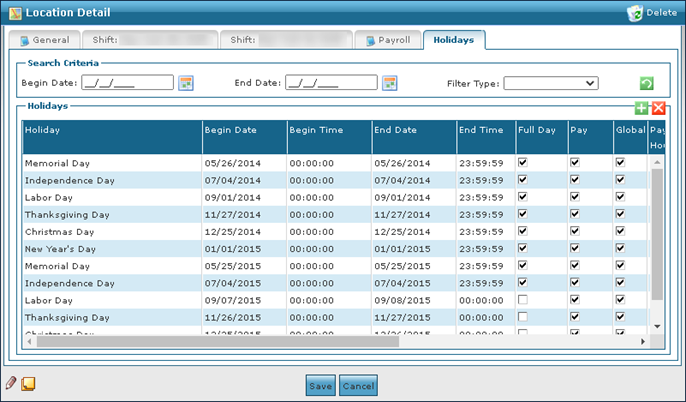
Task: Expand the Filter Type dropdown
Action: [x=551, y=83]
